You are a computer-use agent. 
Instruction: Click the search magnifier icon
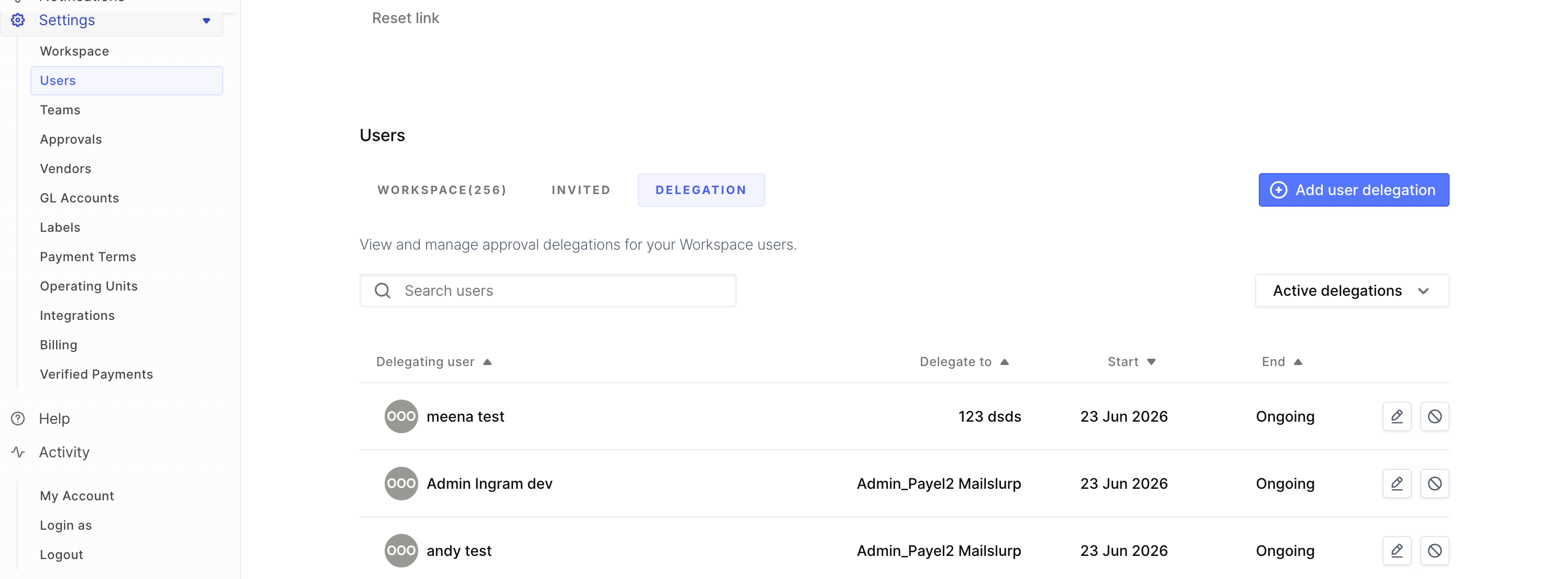coord(382,291)
